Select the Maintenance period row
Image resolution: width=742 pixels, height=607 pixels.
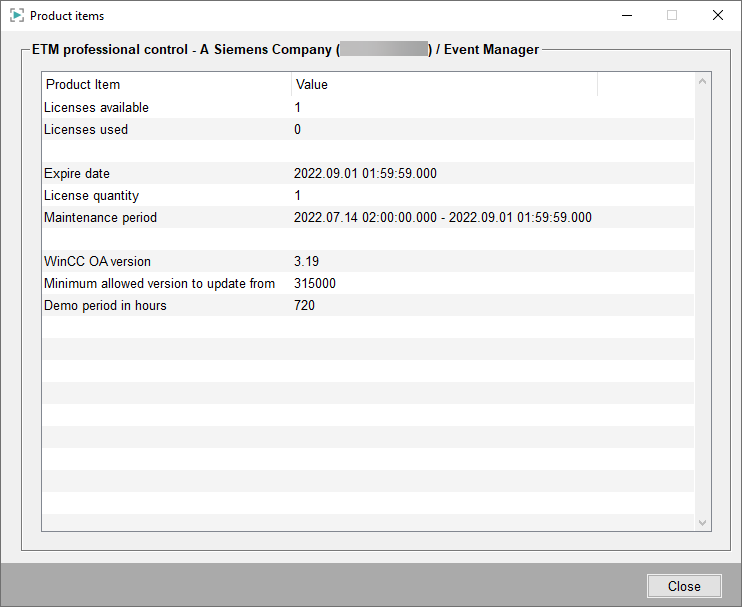pyautogui.click(x=100, y=218)
